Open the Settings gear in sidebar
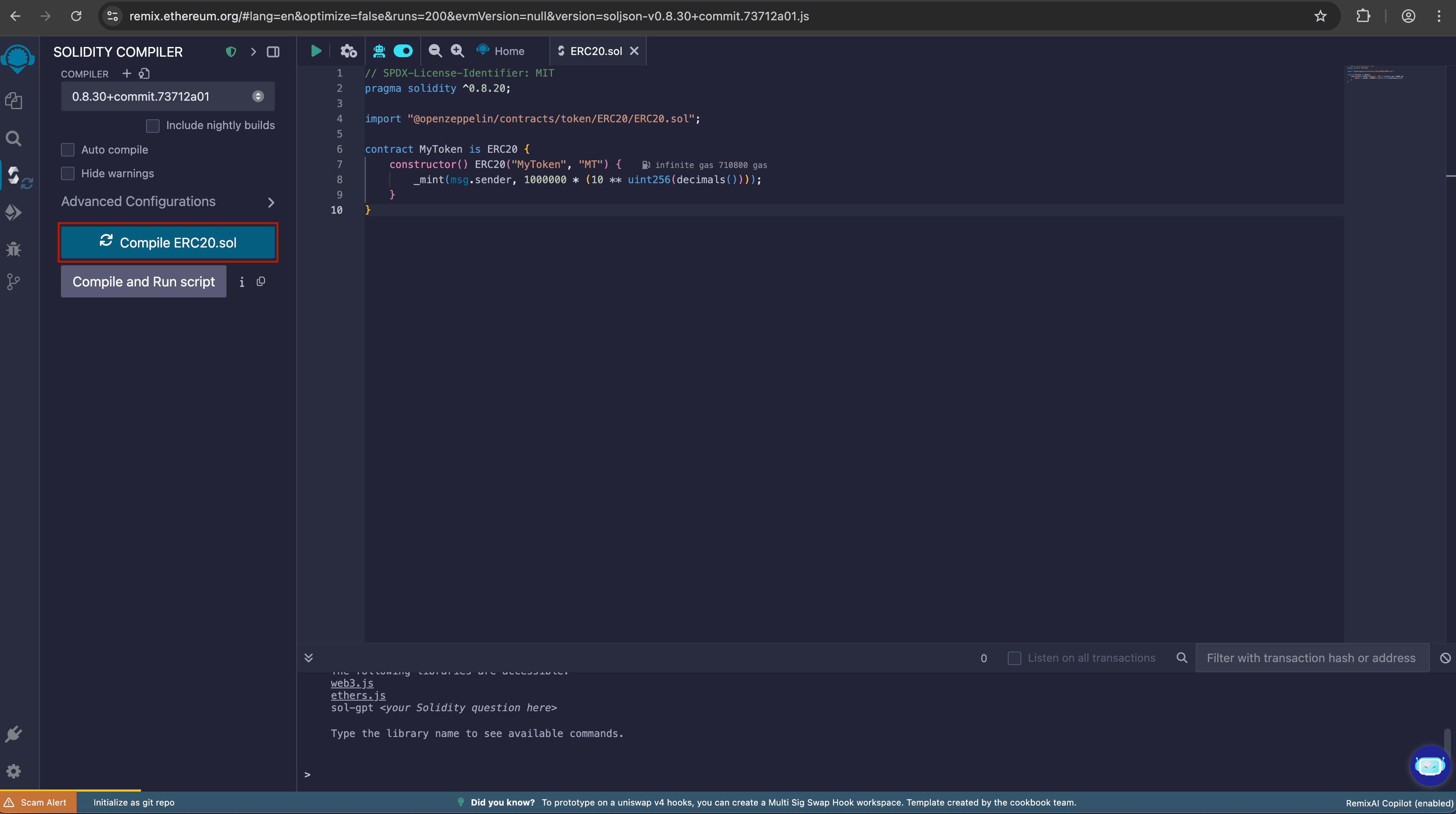This screenshot has height=814, width=1456. (14, 771)
